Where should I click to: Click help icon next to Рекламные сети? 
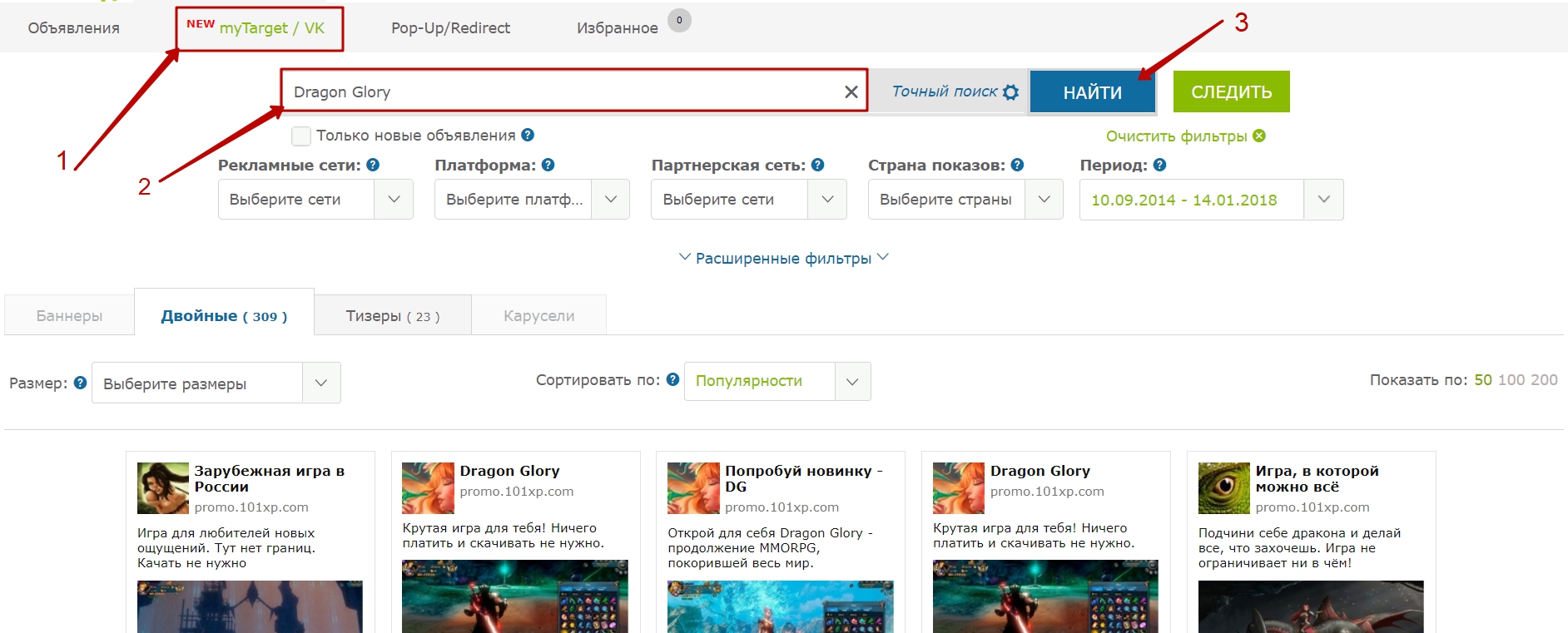[x=373, y=165]
